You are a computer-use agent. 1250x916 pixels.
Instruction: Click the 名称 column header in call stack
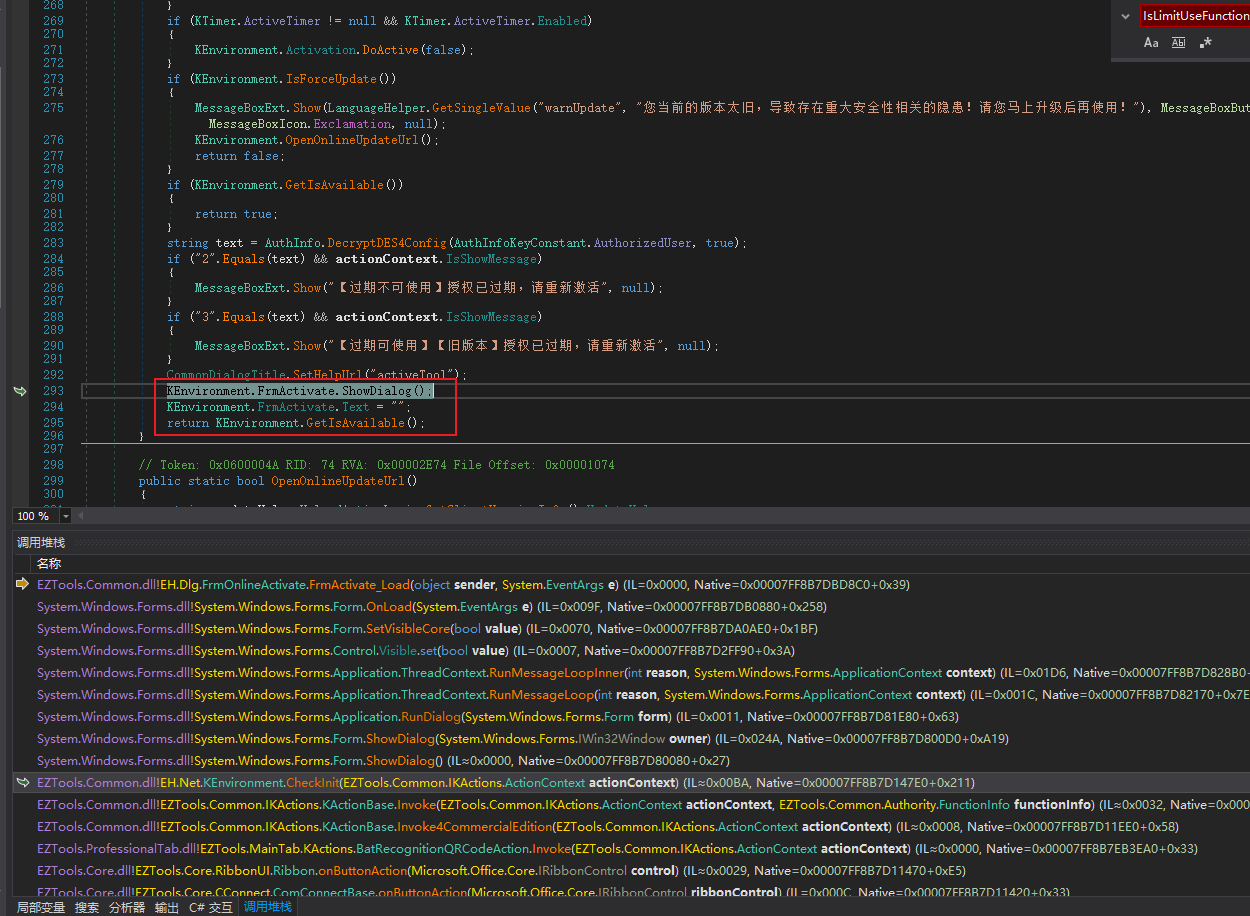49,563
